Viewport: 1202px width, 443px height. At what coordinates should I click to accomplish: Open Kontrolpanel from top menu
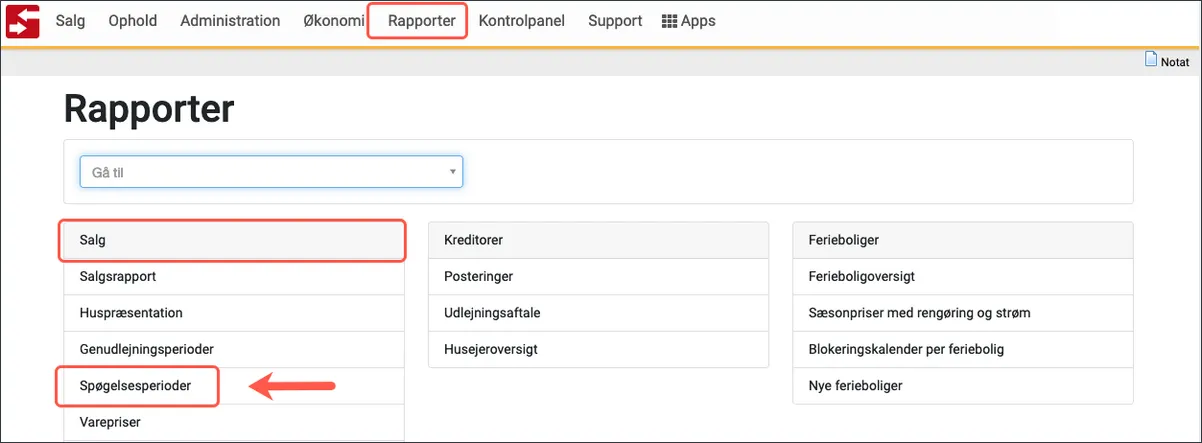coord(521,21)
